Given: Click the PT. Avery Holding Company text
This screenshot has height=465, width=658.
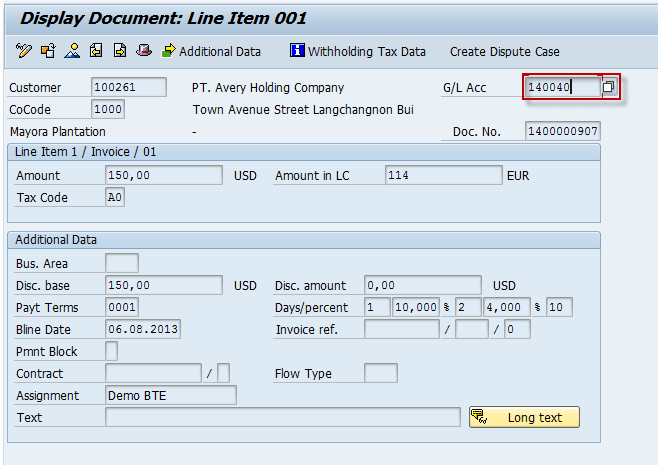Looking at the screenshot, I should [x=268, y=87].
